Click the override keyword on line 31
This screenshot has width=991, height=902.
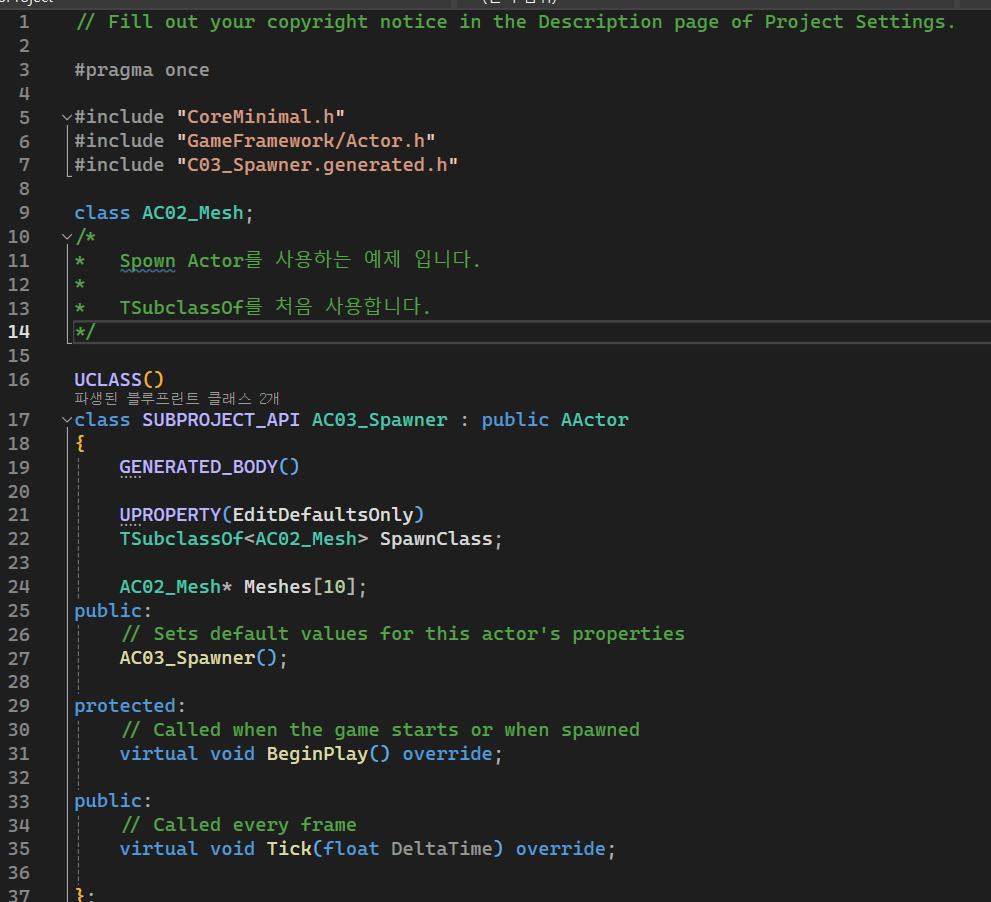447,754
